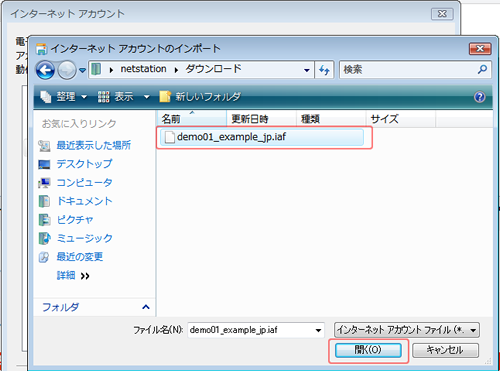The width and height of the screenshot is (500, 371).
Task: Click the demo01_example_jp.iaf file icon
Action: [x=170, y=137]
